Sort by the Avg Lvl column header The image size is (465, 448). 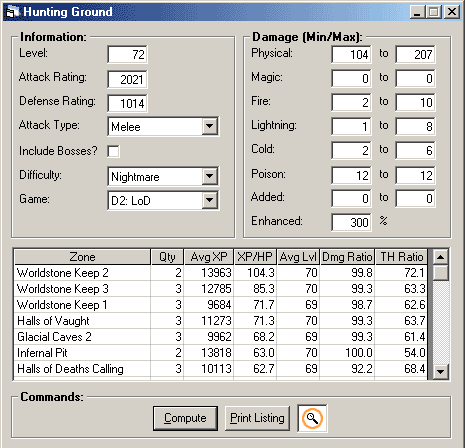pos(298,257)
